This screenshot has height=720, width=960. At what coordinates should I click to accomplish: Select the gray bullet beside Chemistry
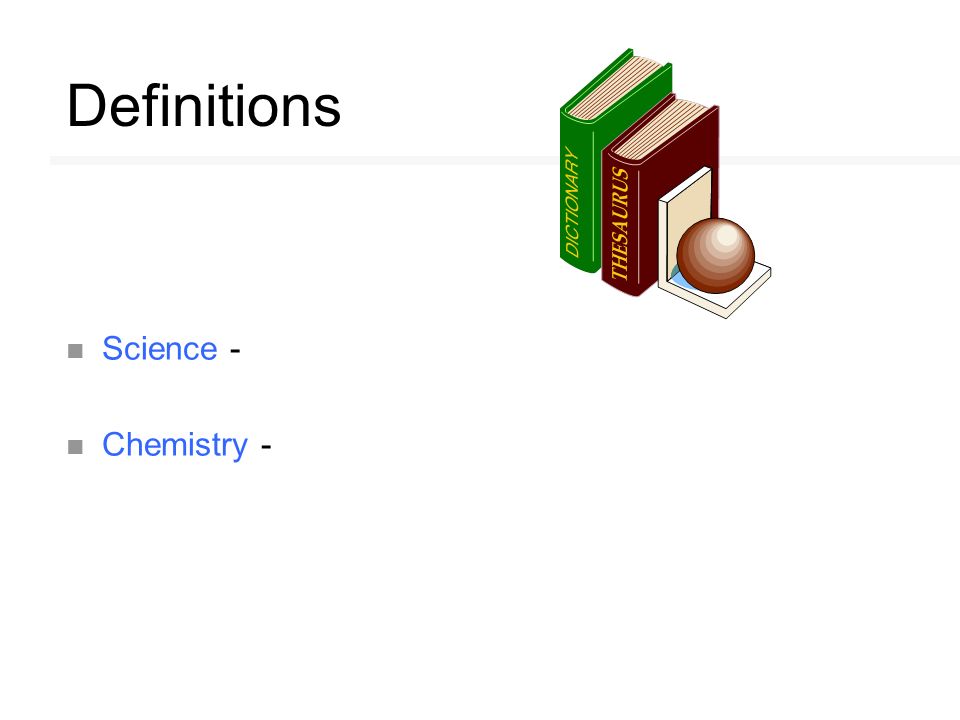[x=75, y=447]
